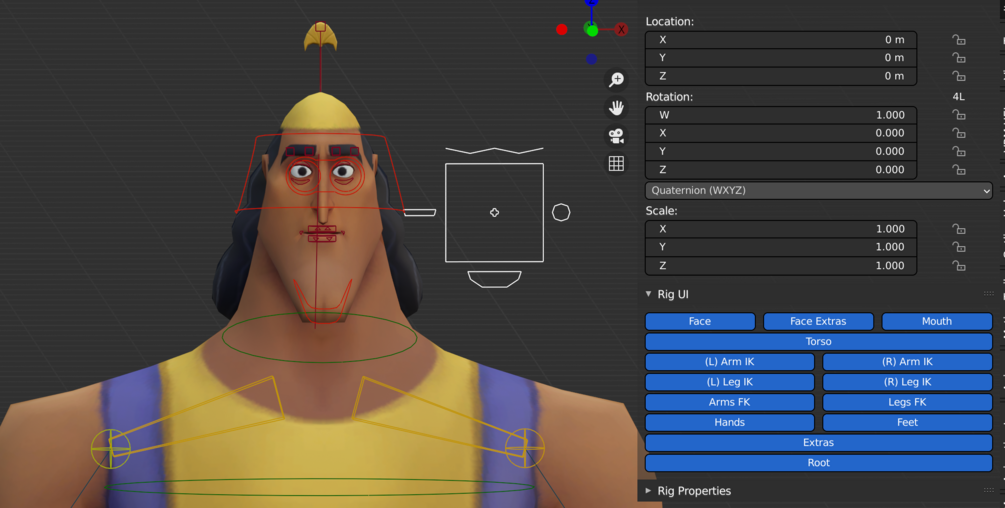1005x508 pixels.
Task: Click the Location Y value field
Action: (x=781, y=58)
